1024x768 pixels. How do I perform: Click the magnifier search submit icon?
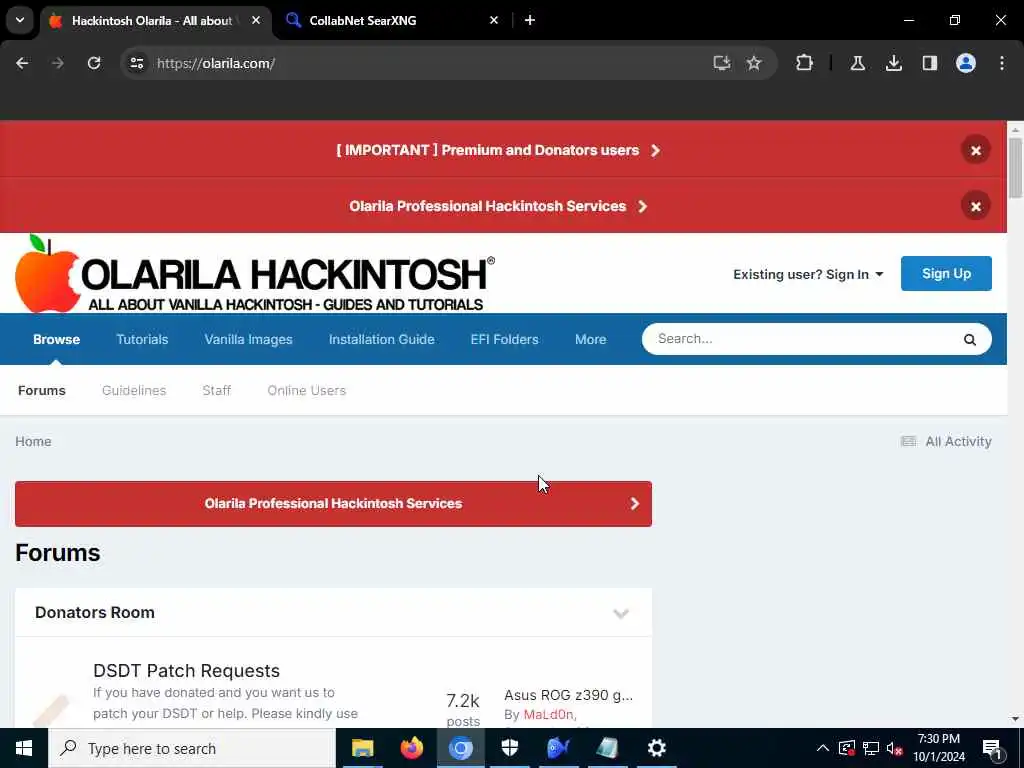click(x=969, y=340)
